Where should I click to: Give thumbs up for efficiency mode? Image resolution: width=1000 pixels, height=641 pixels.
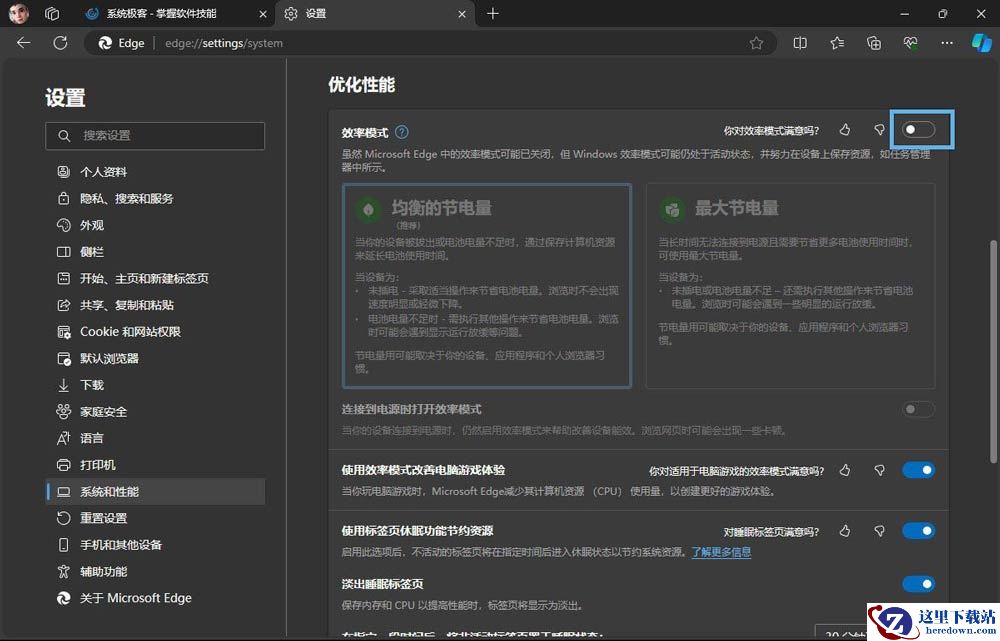[x=845, y=130]
